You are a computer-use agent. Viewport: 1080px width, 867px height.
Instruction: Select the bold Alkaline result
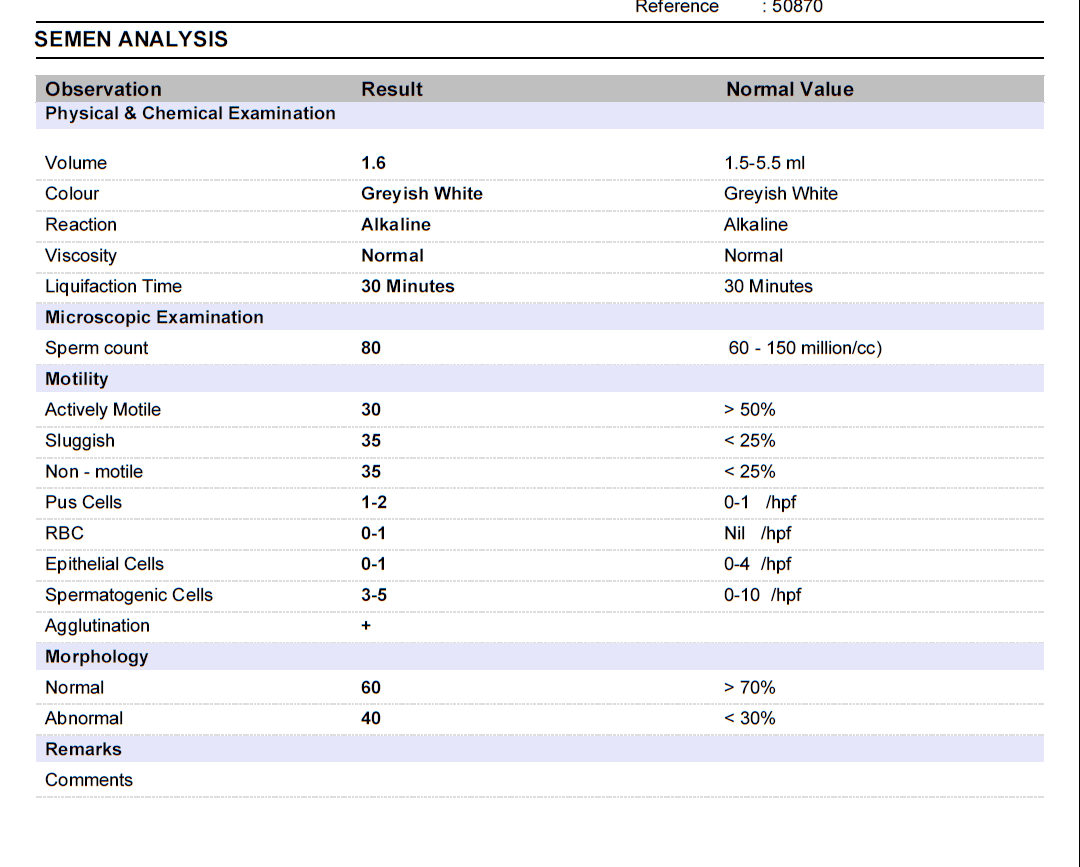tap(396, 224)
